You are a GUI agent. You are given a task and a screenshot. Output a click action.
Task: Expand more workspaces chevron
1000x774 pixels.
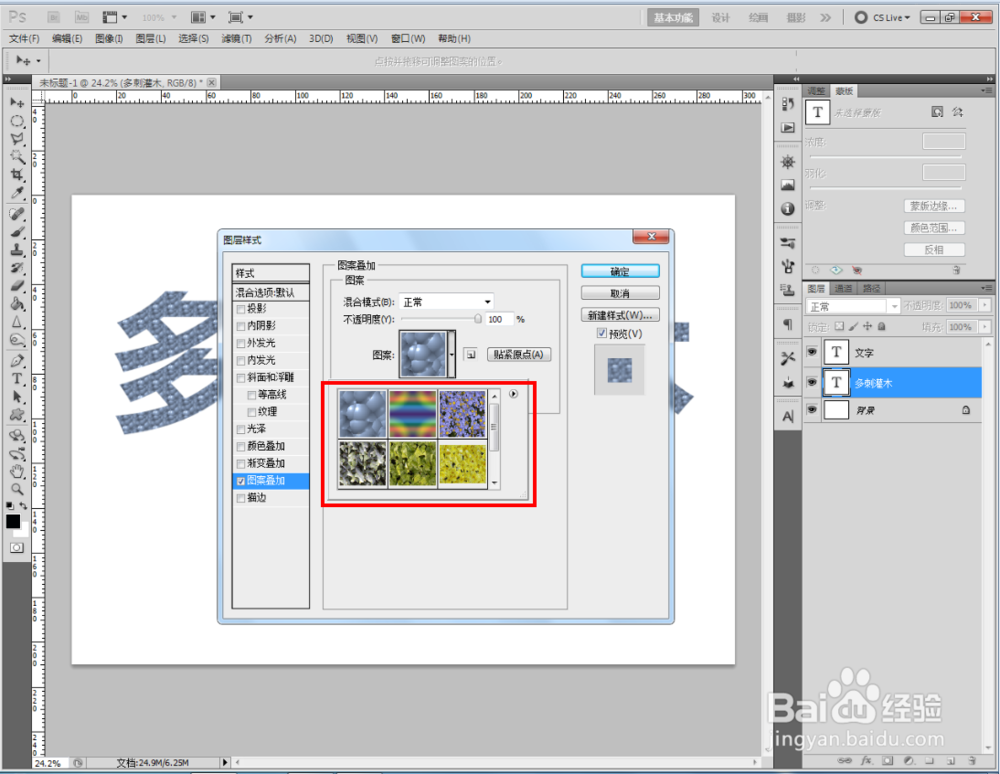pos(826,18)
